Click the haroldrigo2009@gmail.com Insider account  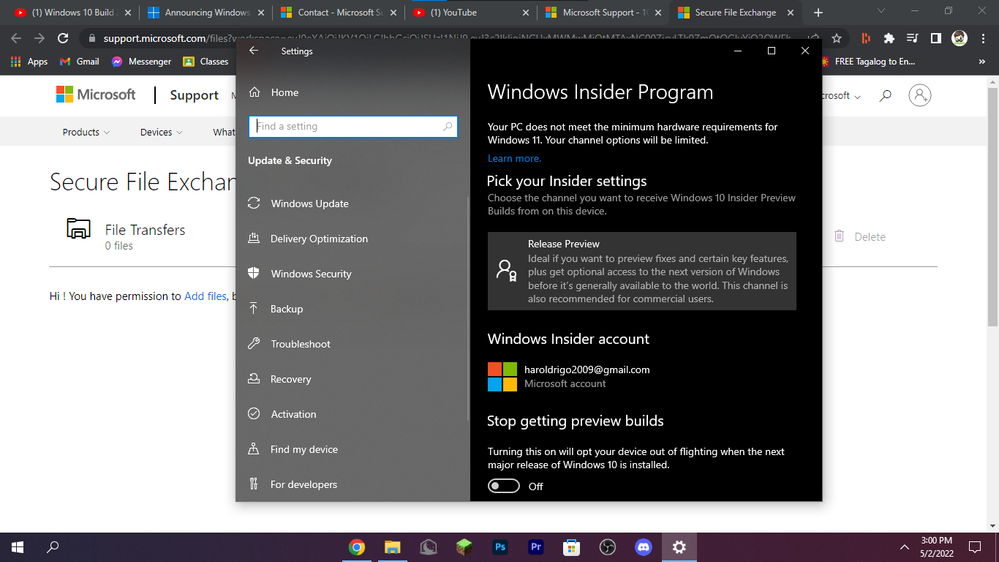pyautogui.click(x=568, y=376)
